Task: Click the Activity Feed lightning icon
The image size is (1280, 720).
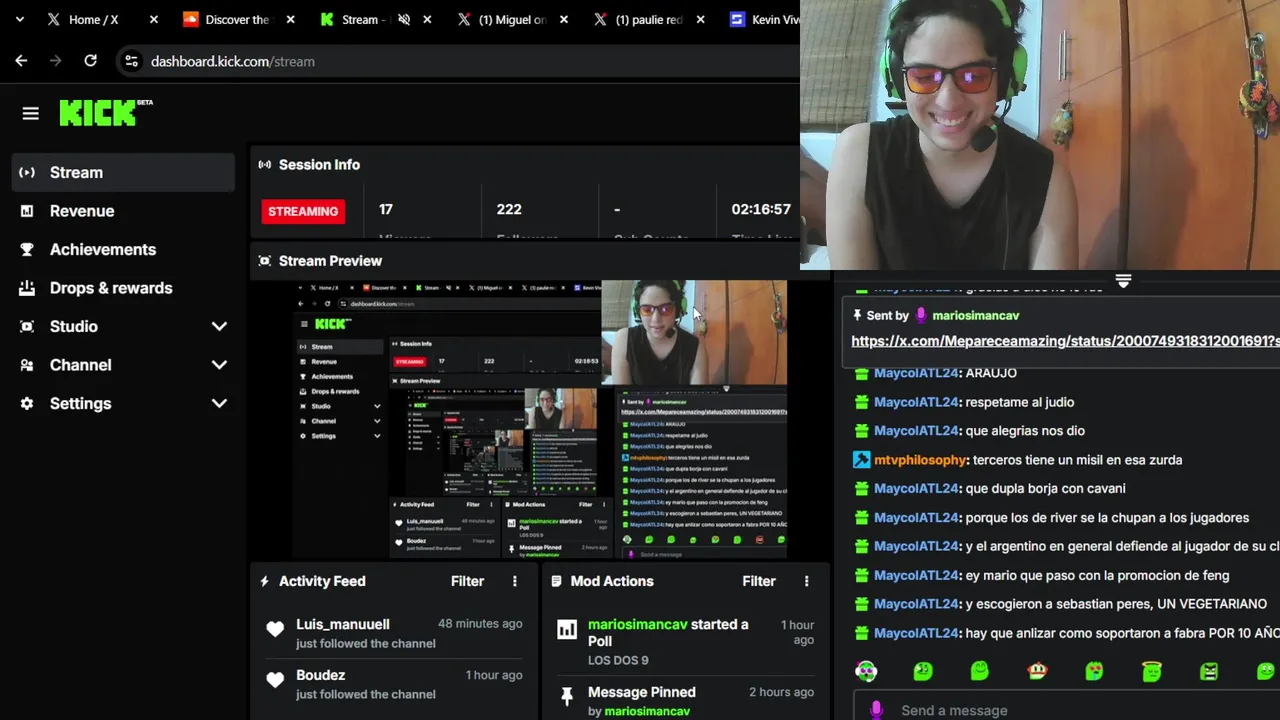Action: 264,581
